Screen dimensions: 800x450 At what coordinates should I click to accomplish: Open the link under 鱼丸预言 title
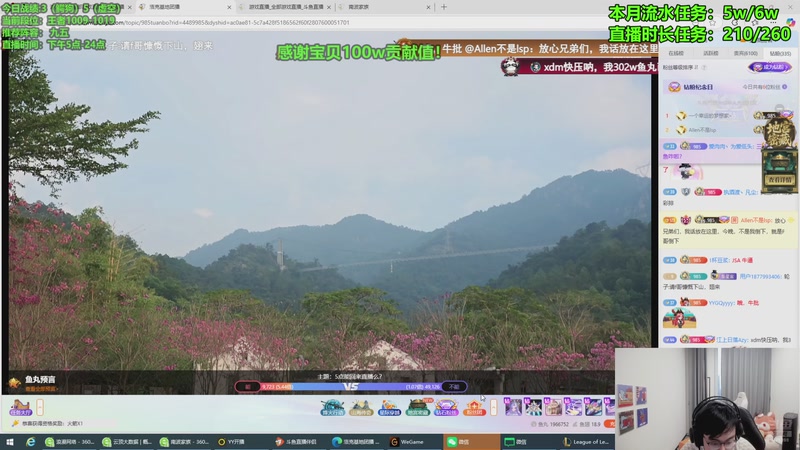click(x=41, y=389)
